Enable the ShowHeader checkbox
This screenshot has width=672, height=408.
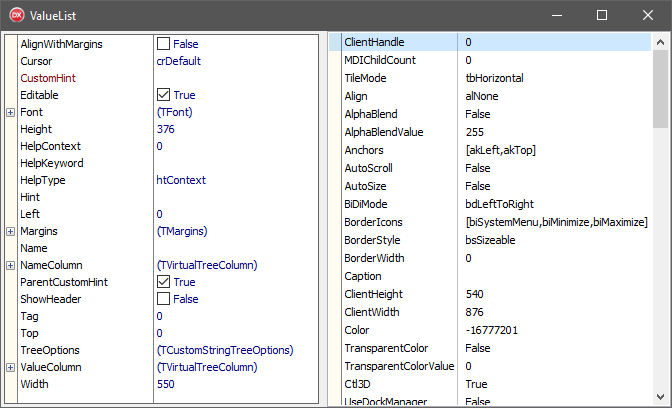[x=163, y=299]
